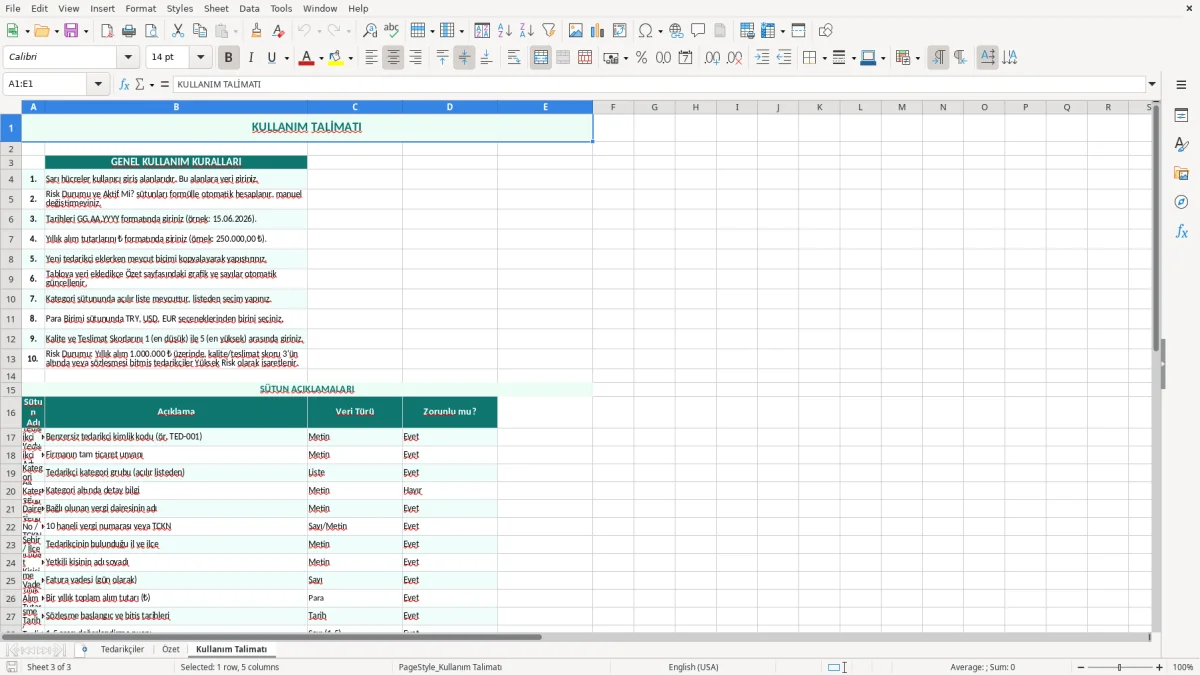Image resolution: width=1200 pixels, height=675 pixels.
Task: Insert hyperlink
Action: tap(676, 31)
